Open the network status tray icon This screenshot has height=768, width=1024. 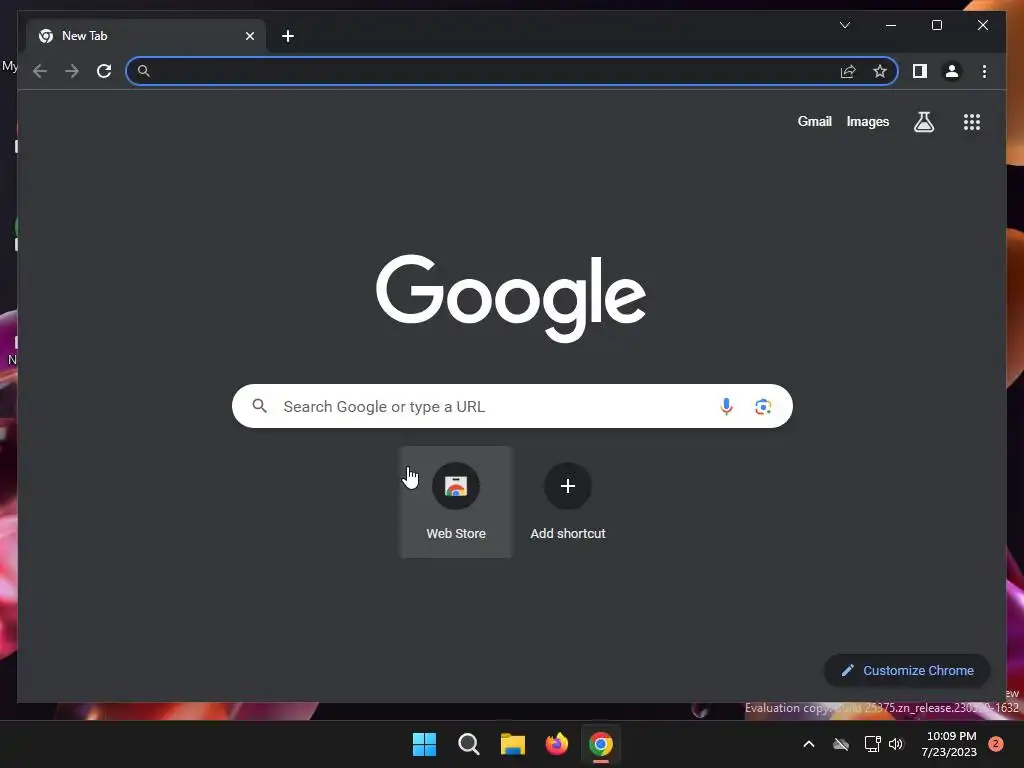872,744
